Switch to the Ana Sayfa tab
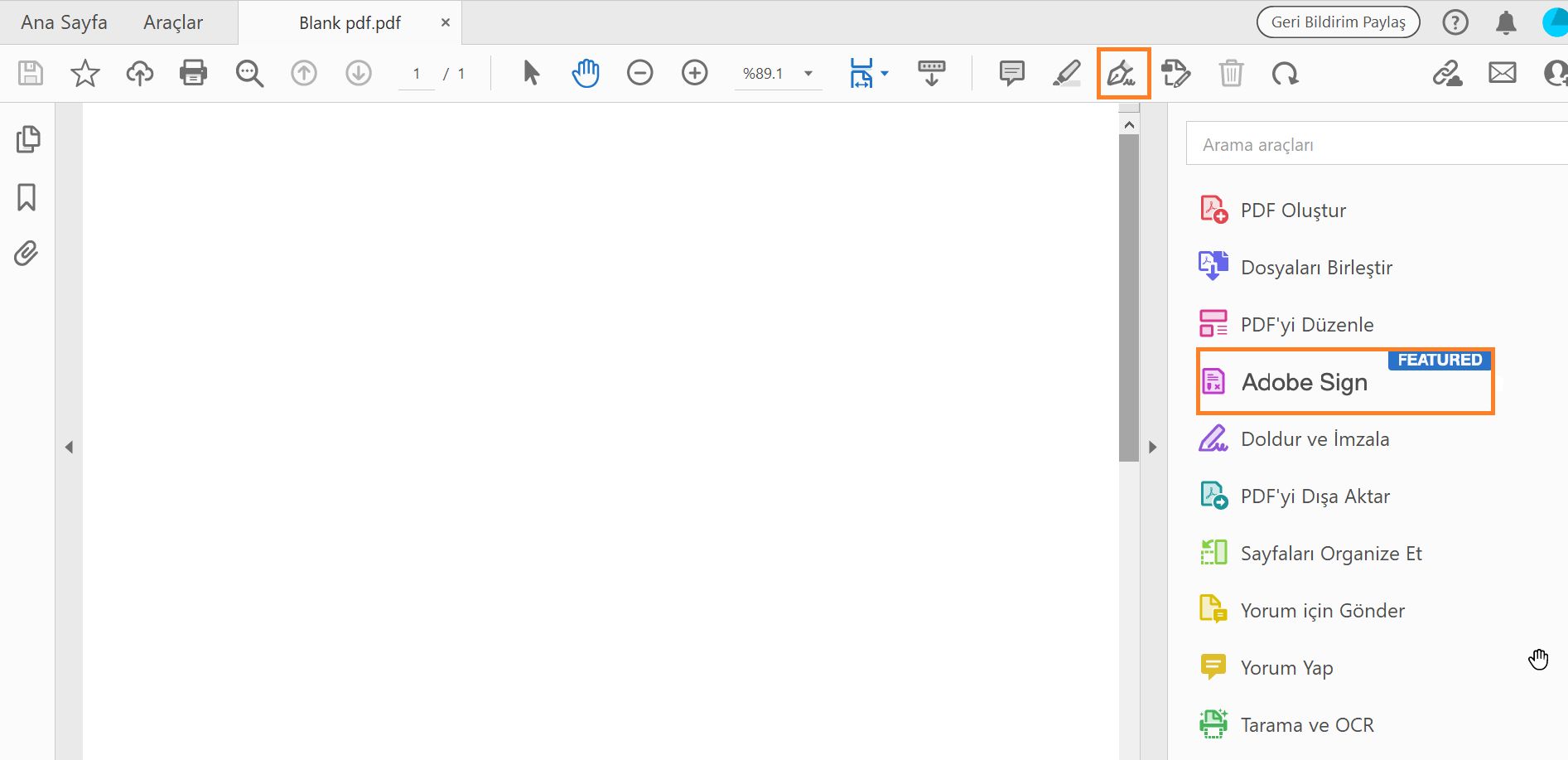Image resolution: width=1568 pixels, height=760 pixels. tap(64, 22)
